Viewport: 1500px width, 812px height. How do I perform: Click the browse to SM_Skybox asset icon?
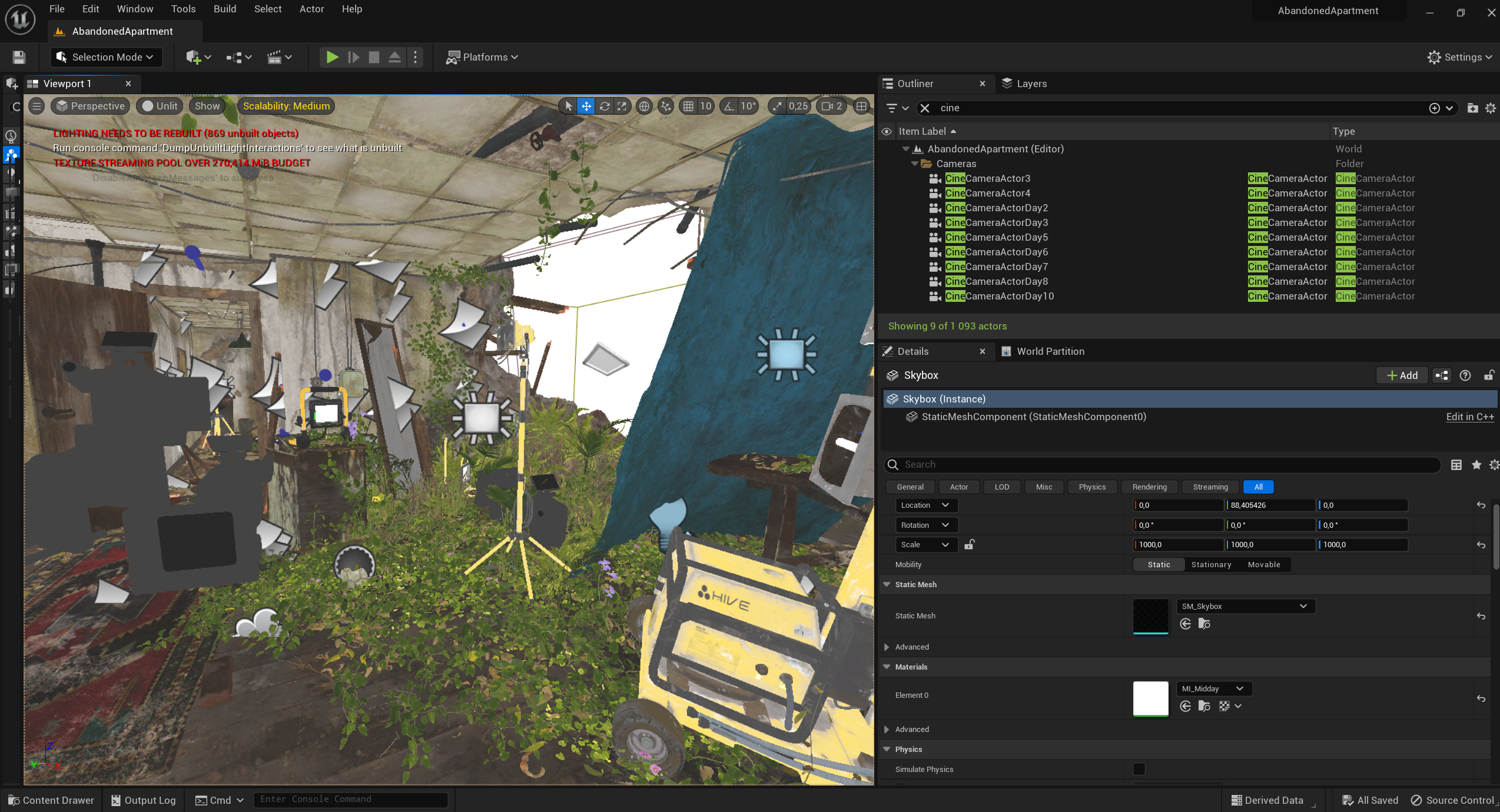point(1204,624)
